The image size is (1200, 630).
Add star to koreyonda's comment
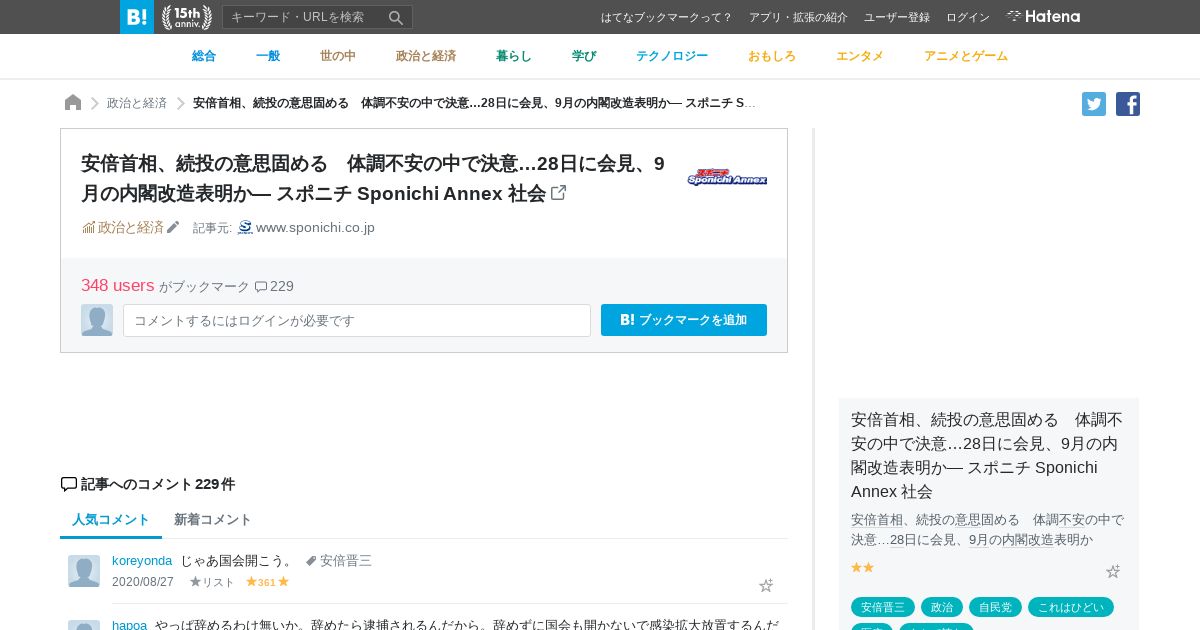[766, 586]
